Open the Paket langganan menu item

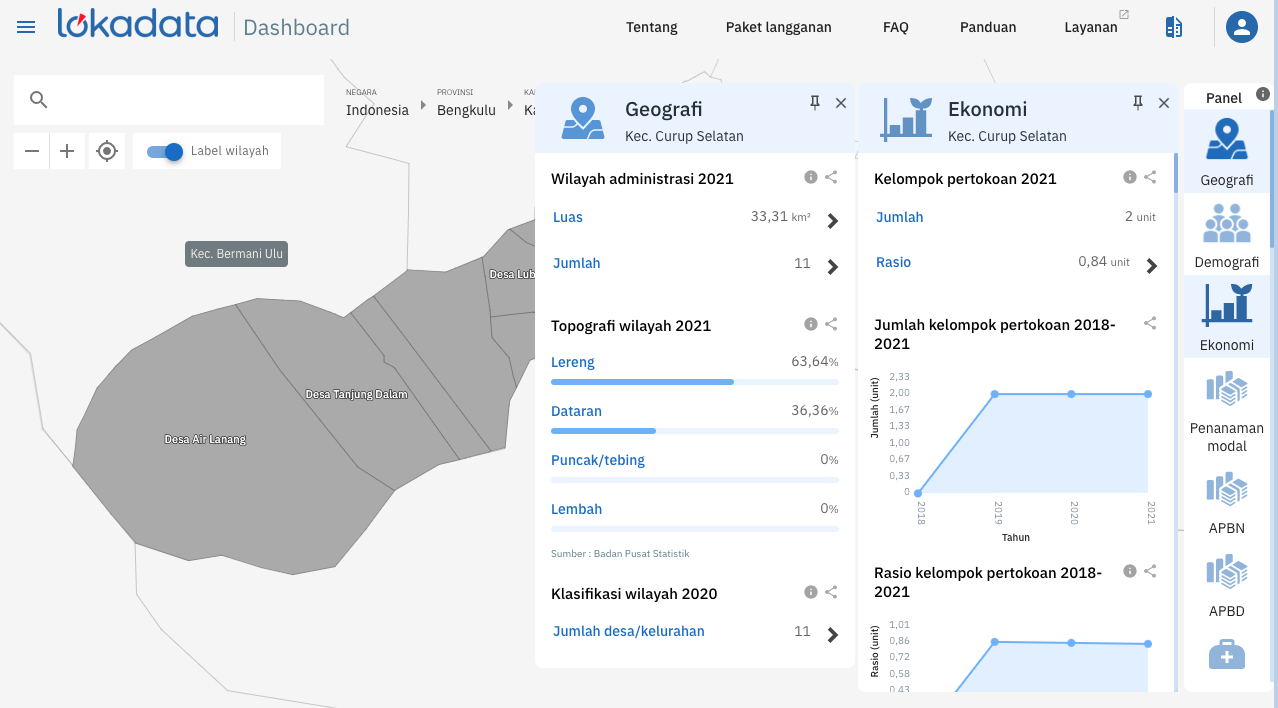[x=778, y=27]
